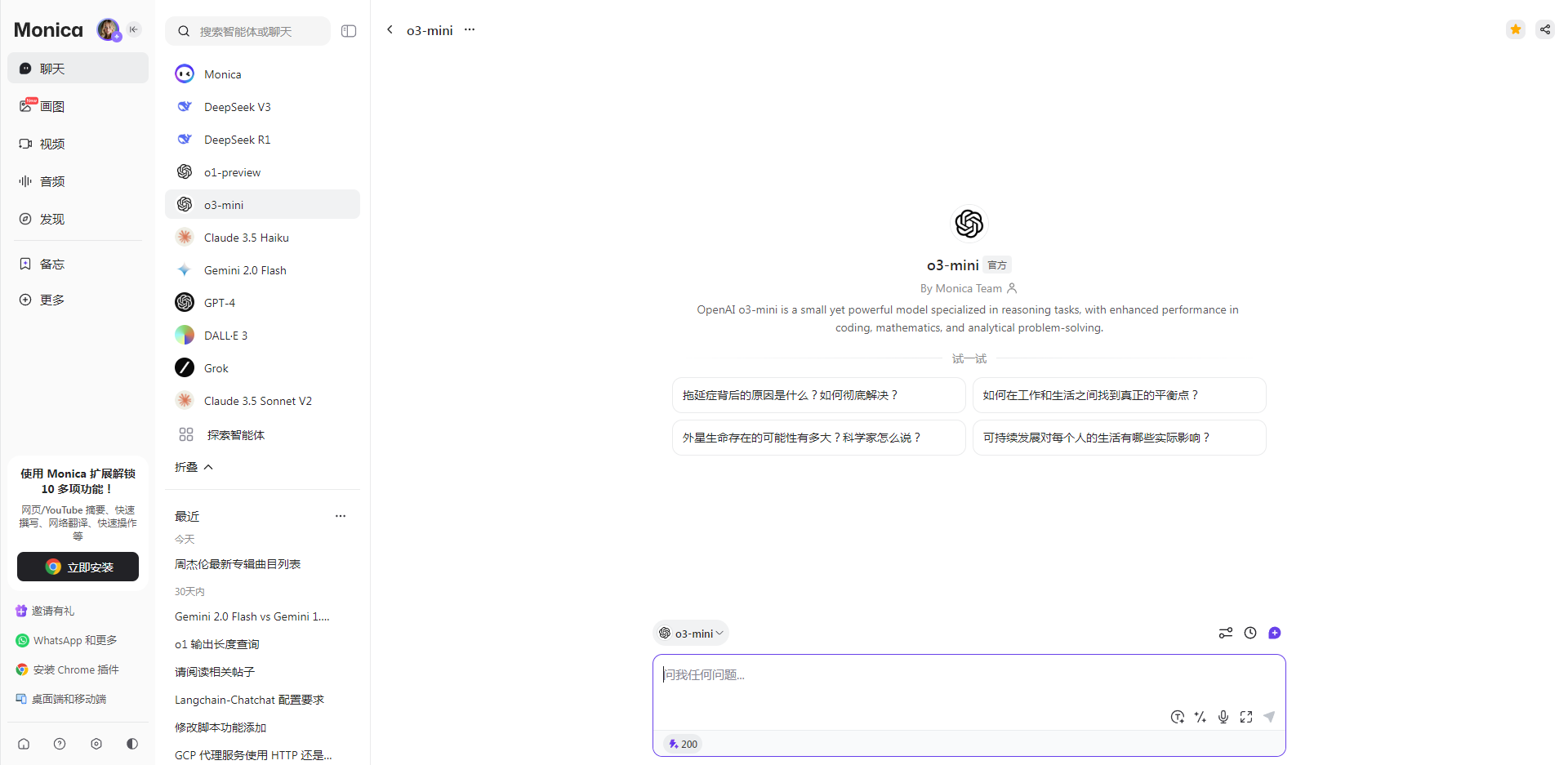1568x765 pixels.
Task: Try prompt 拖延症背后的原因是什么？如何彻底解决？
Action: tap(818, 395)
